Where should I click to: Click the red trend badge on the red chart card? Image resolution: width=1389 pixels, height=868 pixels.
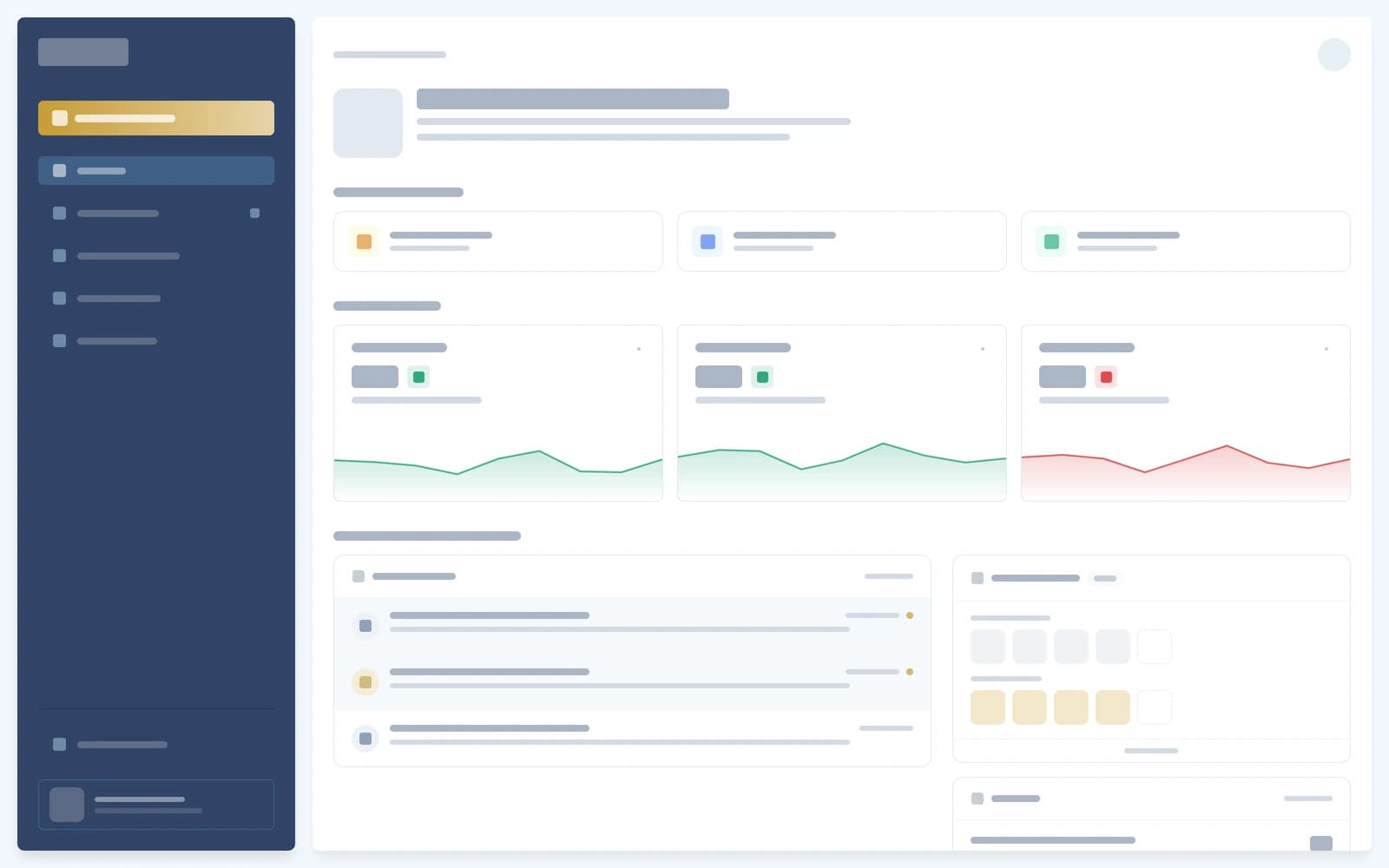[1106, 377]
